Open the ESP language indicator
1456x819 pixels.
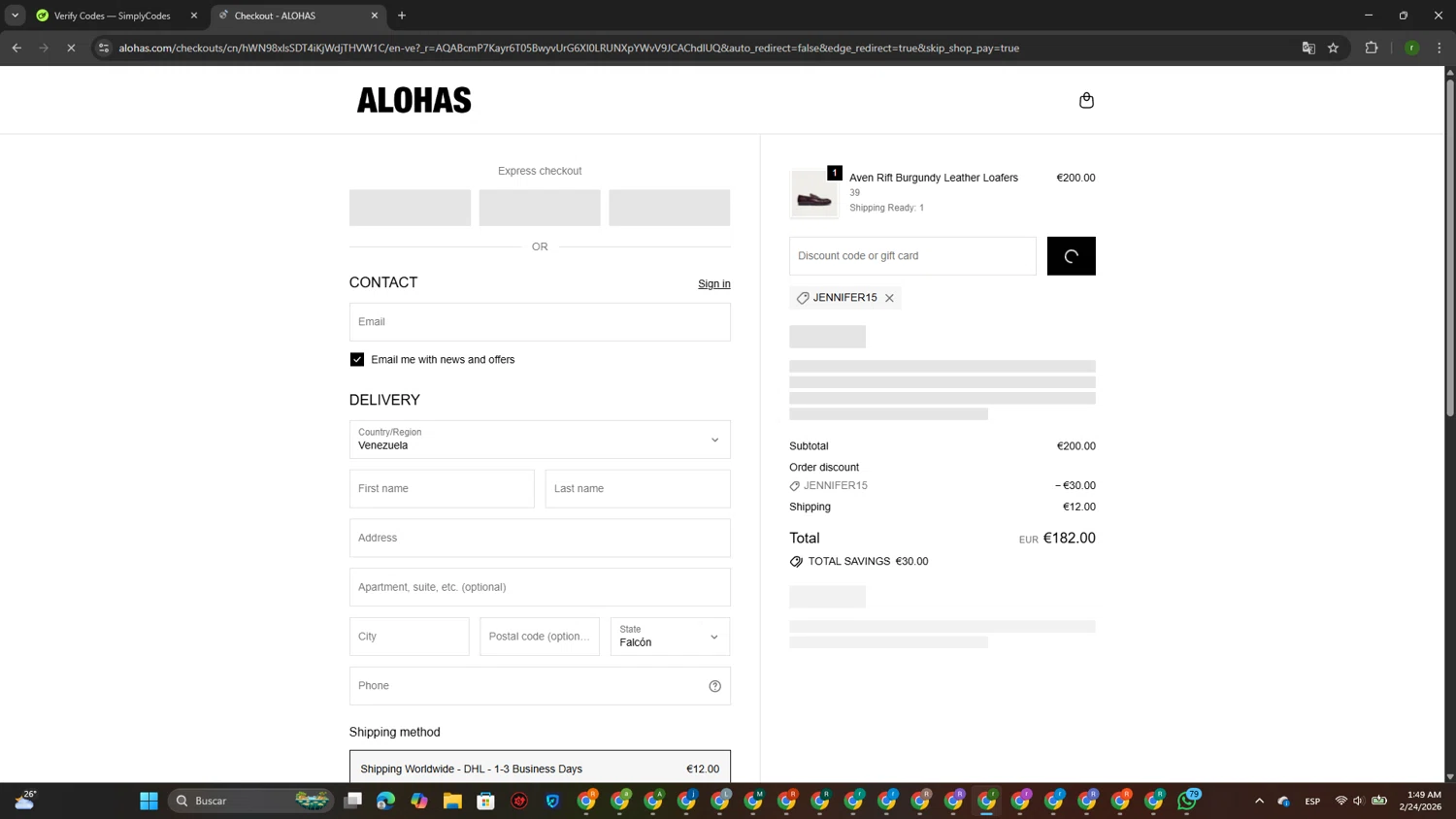tap(1312, 801)
